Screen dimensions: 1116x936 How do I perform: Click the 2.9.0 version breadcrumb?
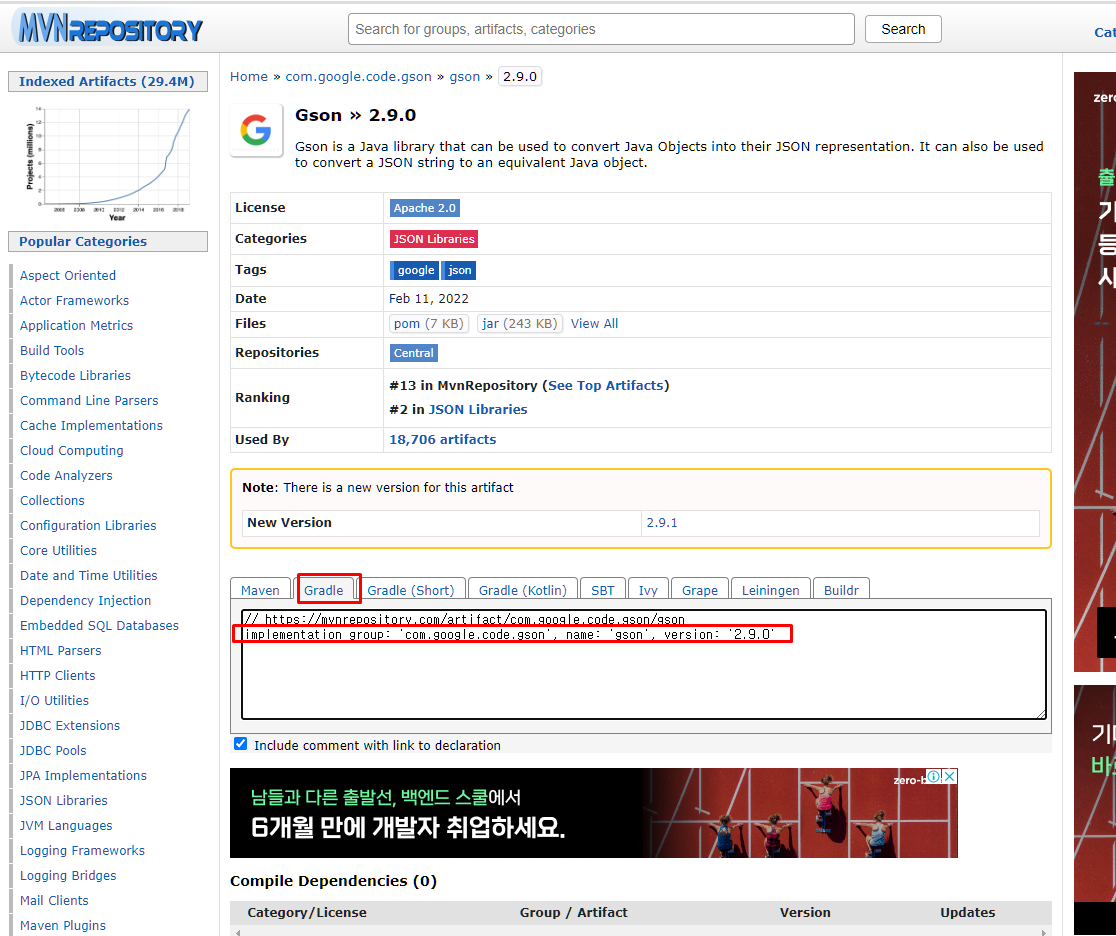tap(520, 76)
